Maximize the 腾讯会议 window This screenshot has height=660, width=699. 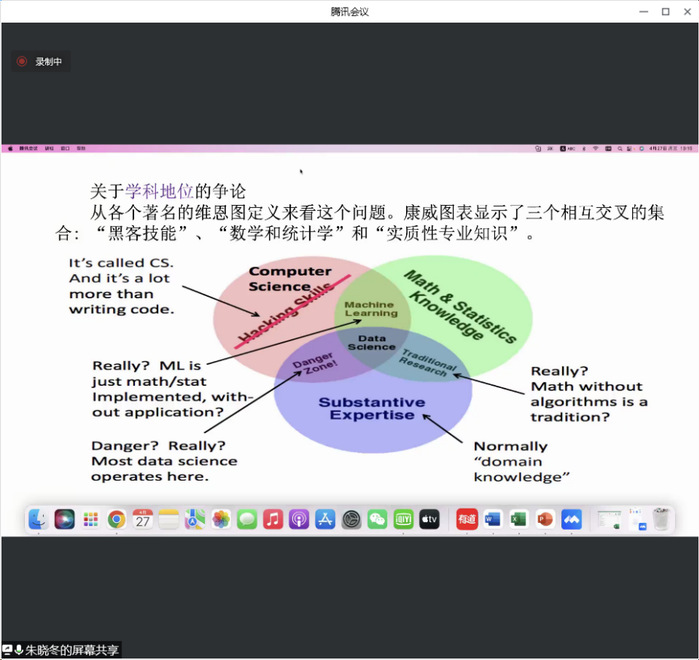(x=665, y=11)
